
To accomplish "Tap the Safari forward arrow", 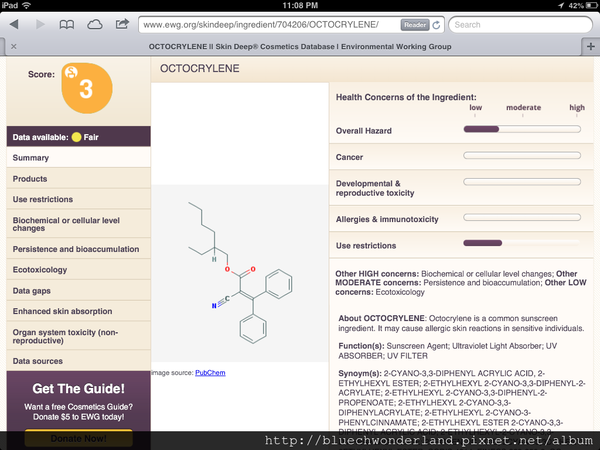I will coord(40,23).
